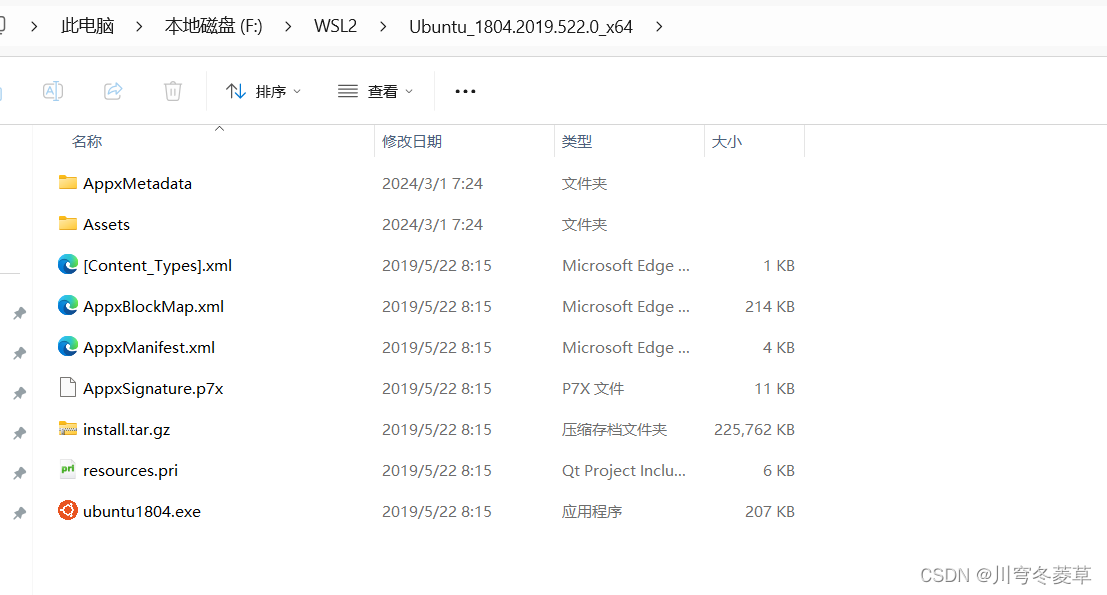Click archive icon of install.tar.gz
Viewport: 1107px width, 595px height.
coord(68,428)
